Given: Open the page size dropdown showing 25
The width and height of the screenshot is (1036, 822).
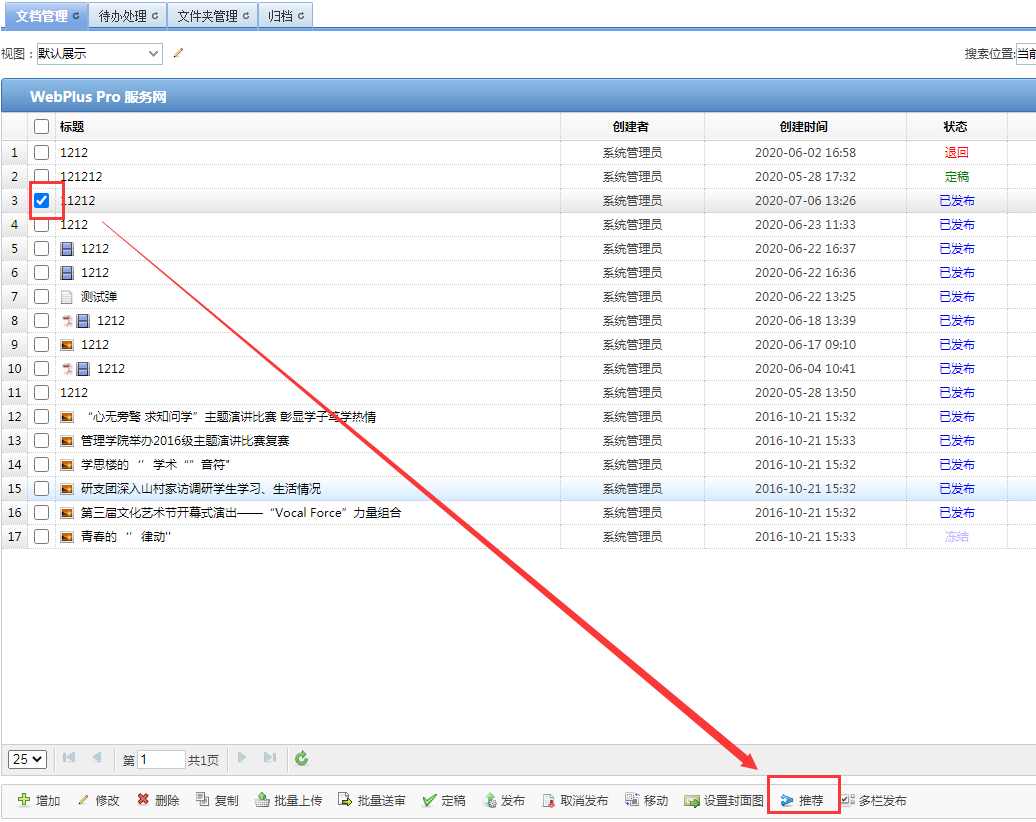Looking at the screenshot, I should click(x=27, y=760).
